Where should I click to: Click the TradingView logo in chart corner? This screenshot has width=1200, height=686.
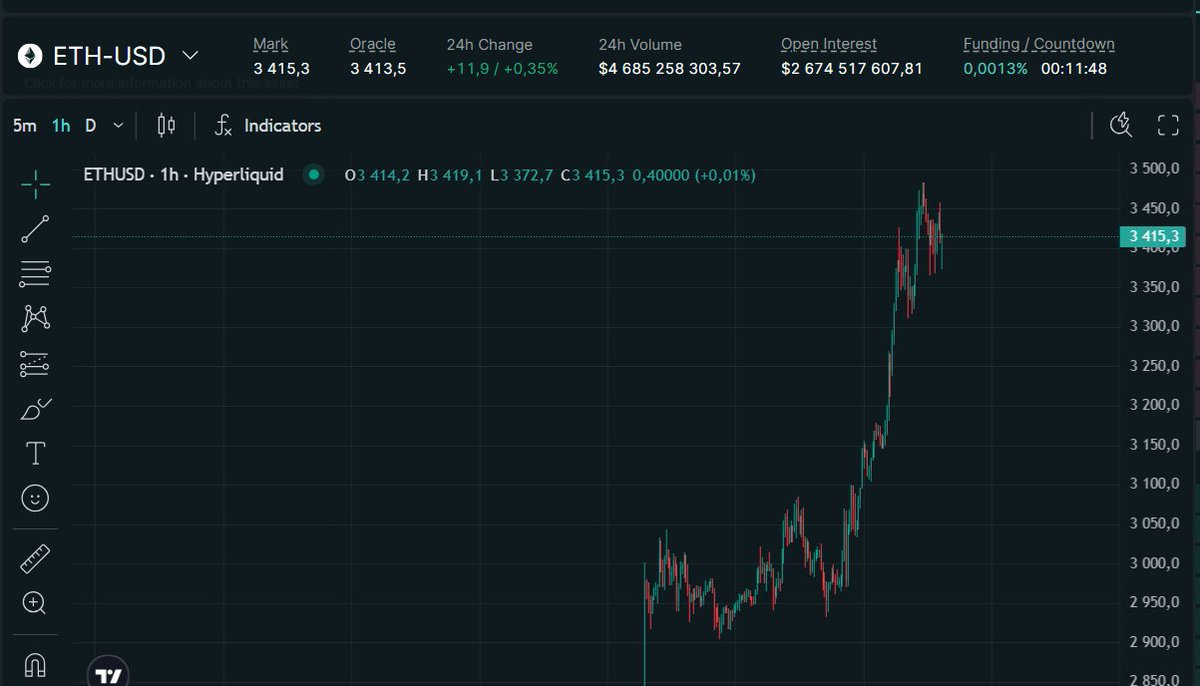click(108, 673)
